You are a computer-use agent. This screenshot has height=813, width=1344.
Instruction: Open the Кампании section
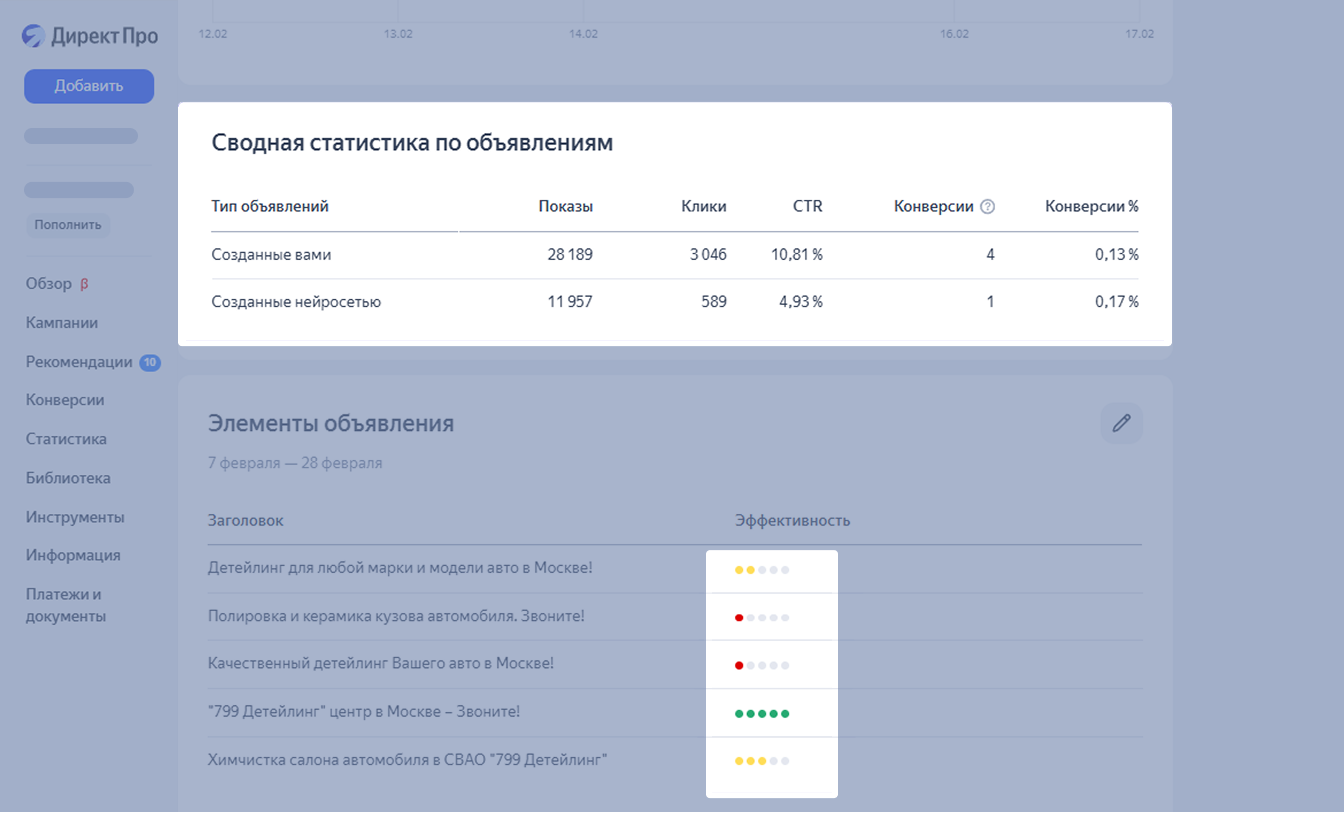coord(62,323)
